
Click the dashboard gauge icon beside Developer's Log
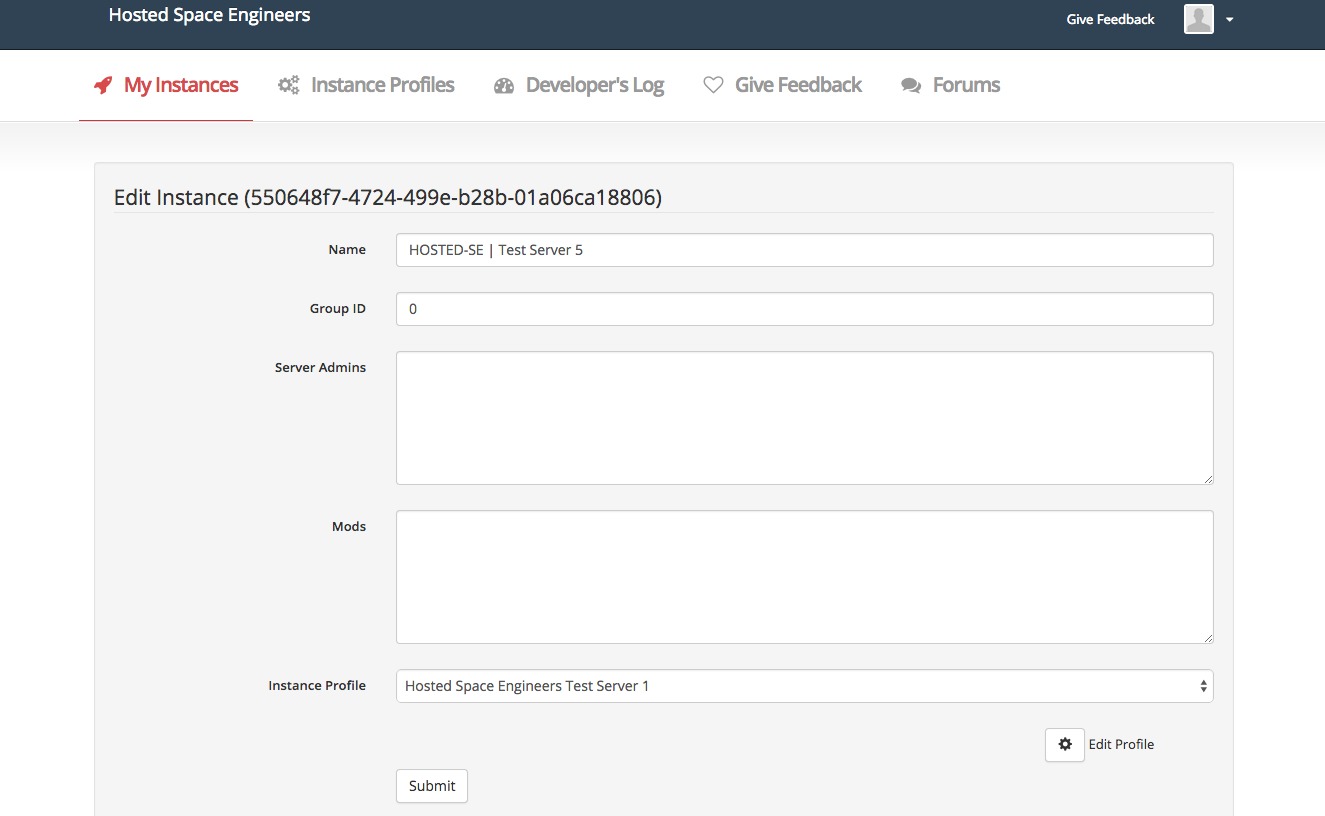(x=504, y=86)
